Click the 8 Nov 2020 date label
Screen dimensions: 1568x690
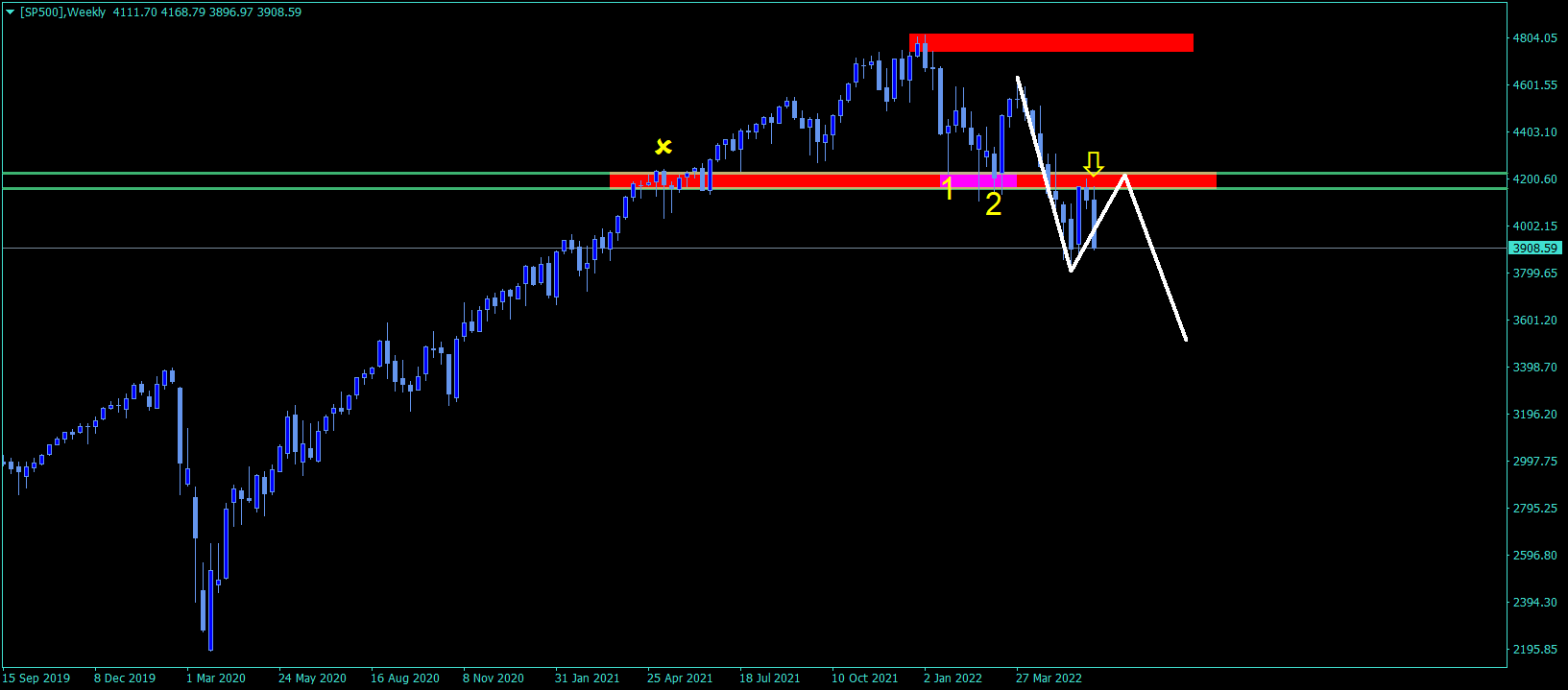coord(494,678)
